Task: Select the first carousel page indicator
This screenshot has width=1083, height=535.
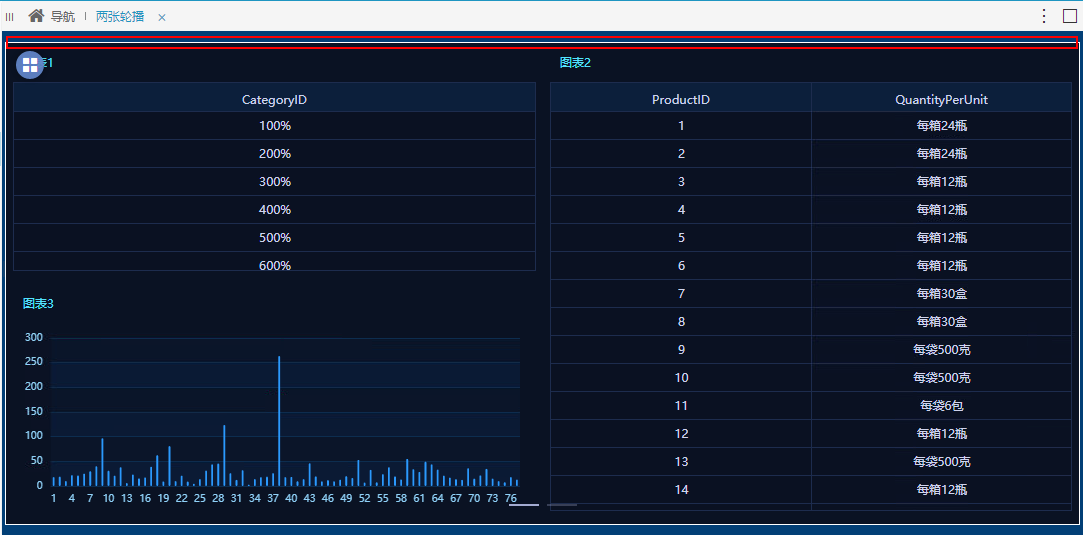Action: pos(524,505)
